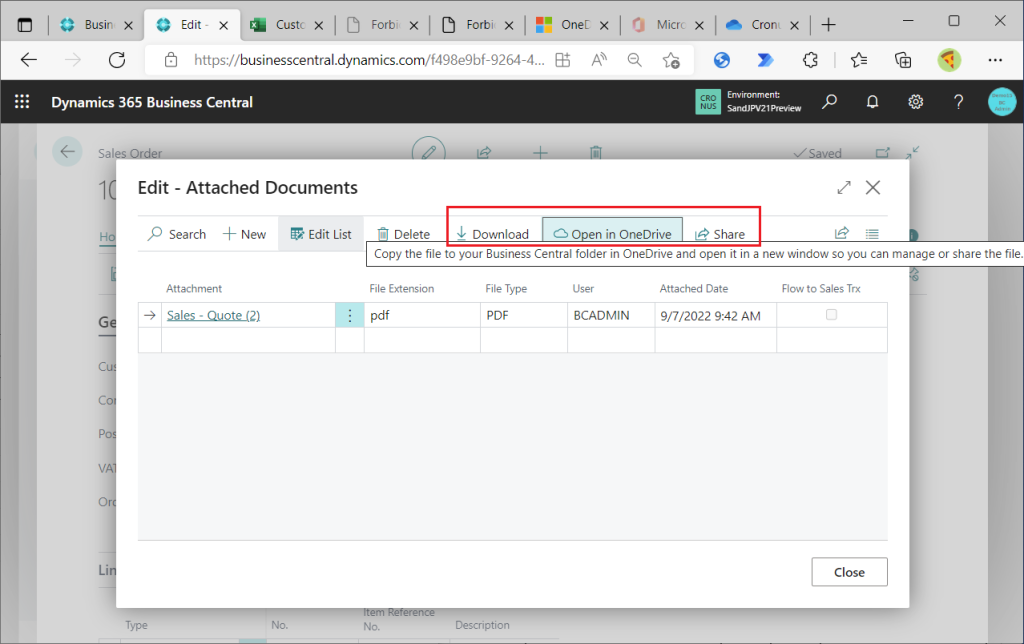The width and height of the screenshot is (1024, 644).
Task: Open the browser Settings and more menu
Action: (x=995, y=60)
